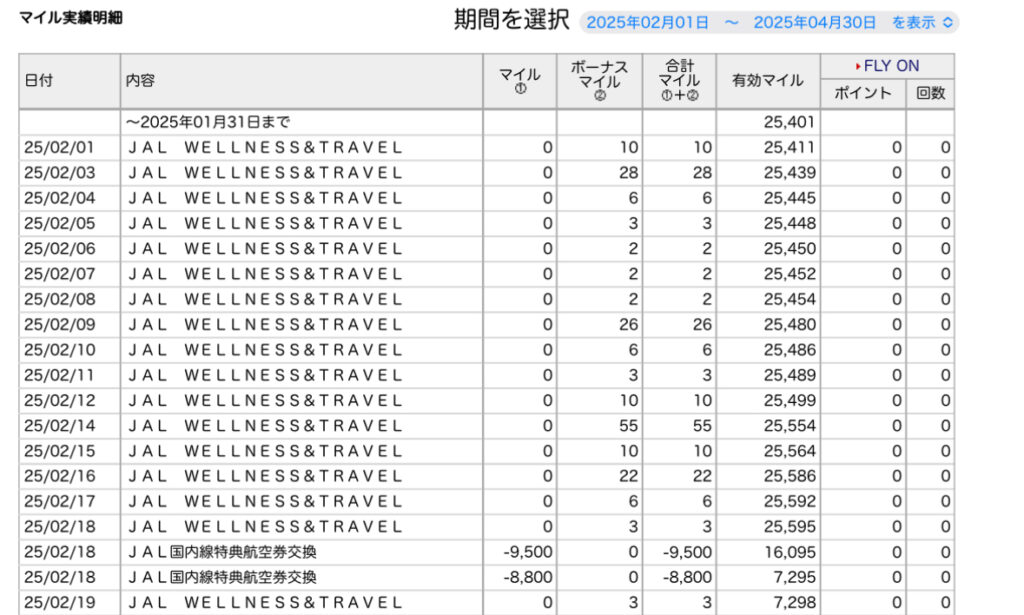
Task: Click valid miles value 7,295
Action: pos(795,577)
